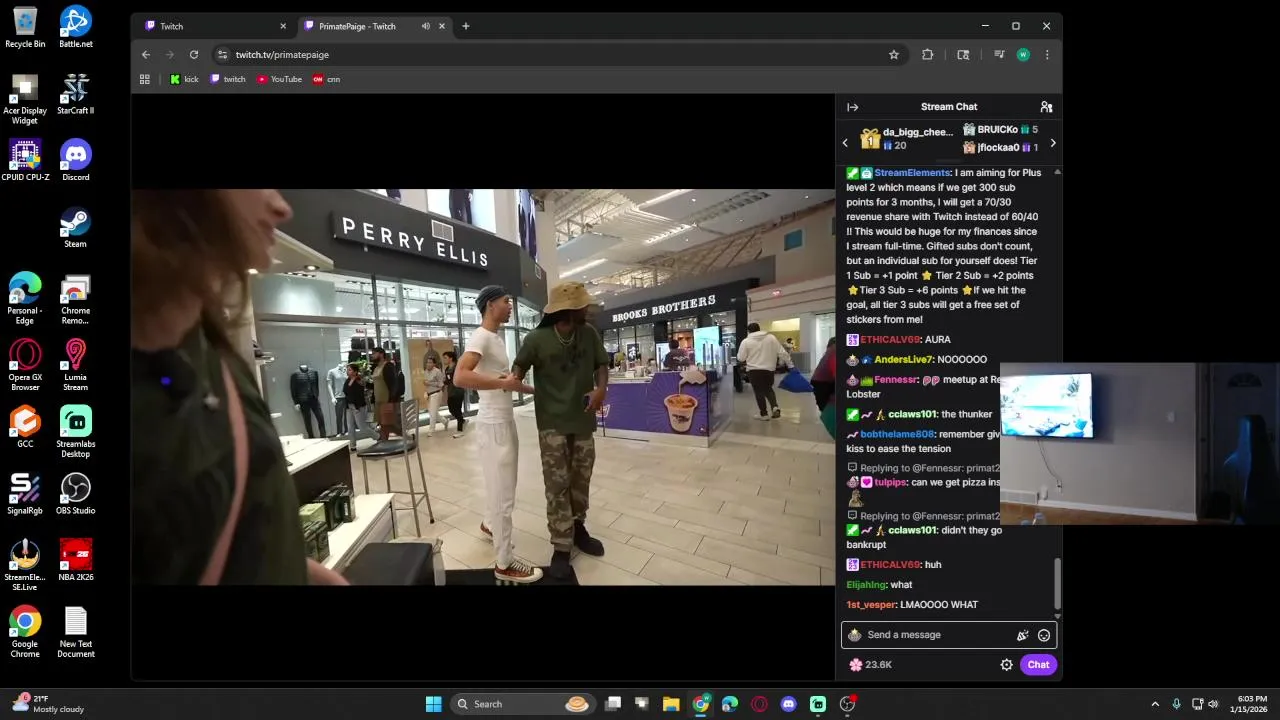Viewport: 1280px width, 720px height.
Task: Open da_bigg_chee top gifter entry
Action: [x=907, y=138]
